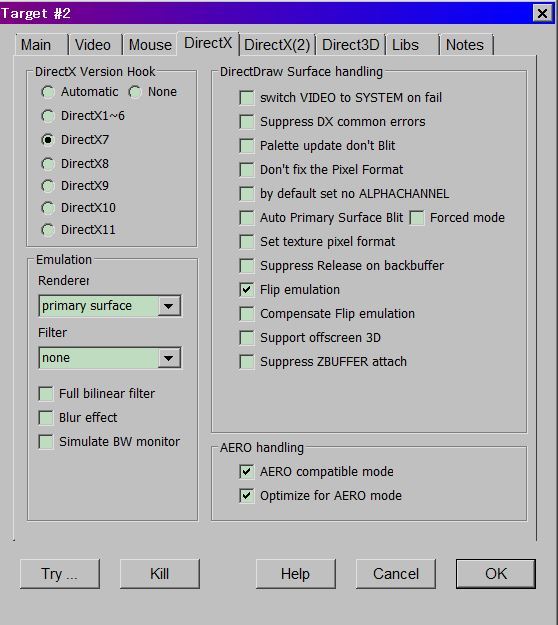Screen dimensions: 558x625
Task: Toggle Suppress ZBUFFER attach
Action: [247, 362]
